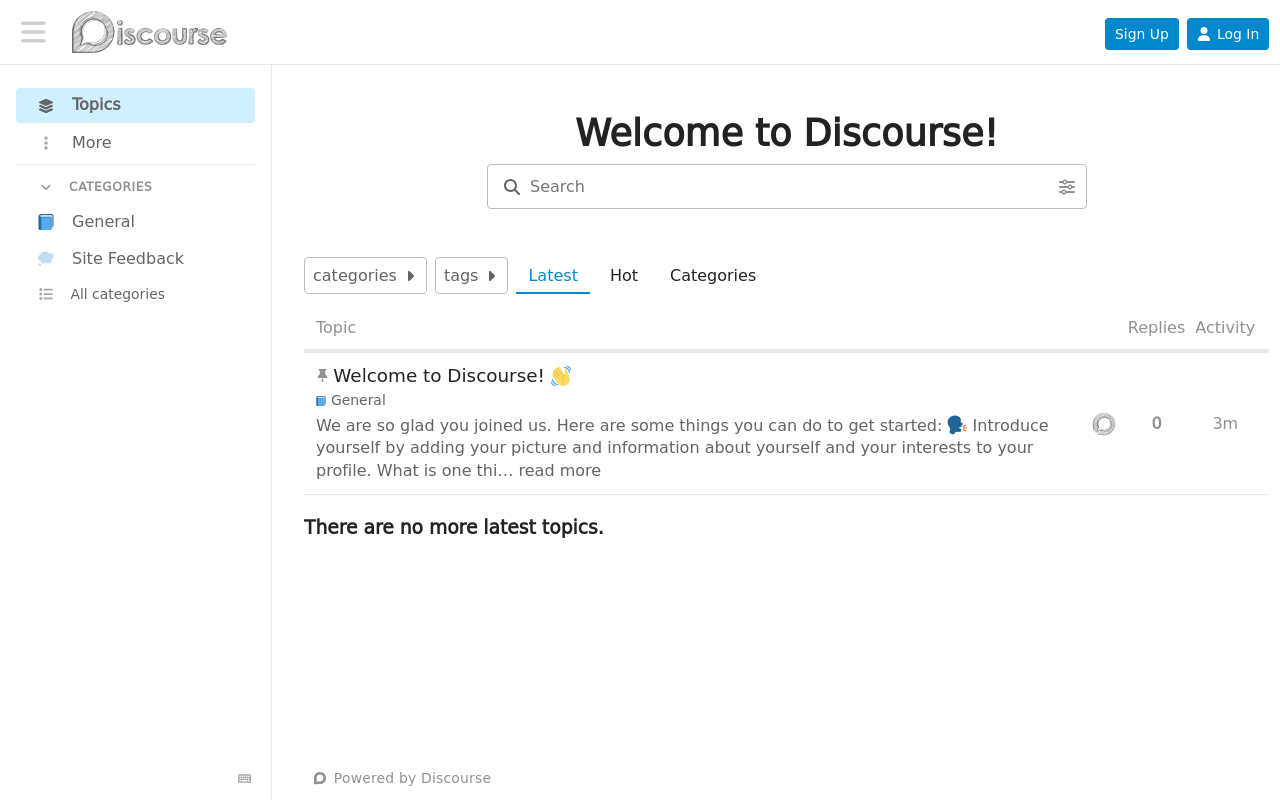This screenshot has height=800, width=1280.
Task: Open the General category badge on topic
Action: point(351,401)
